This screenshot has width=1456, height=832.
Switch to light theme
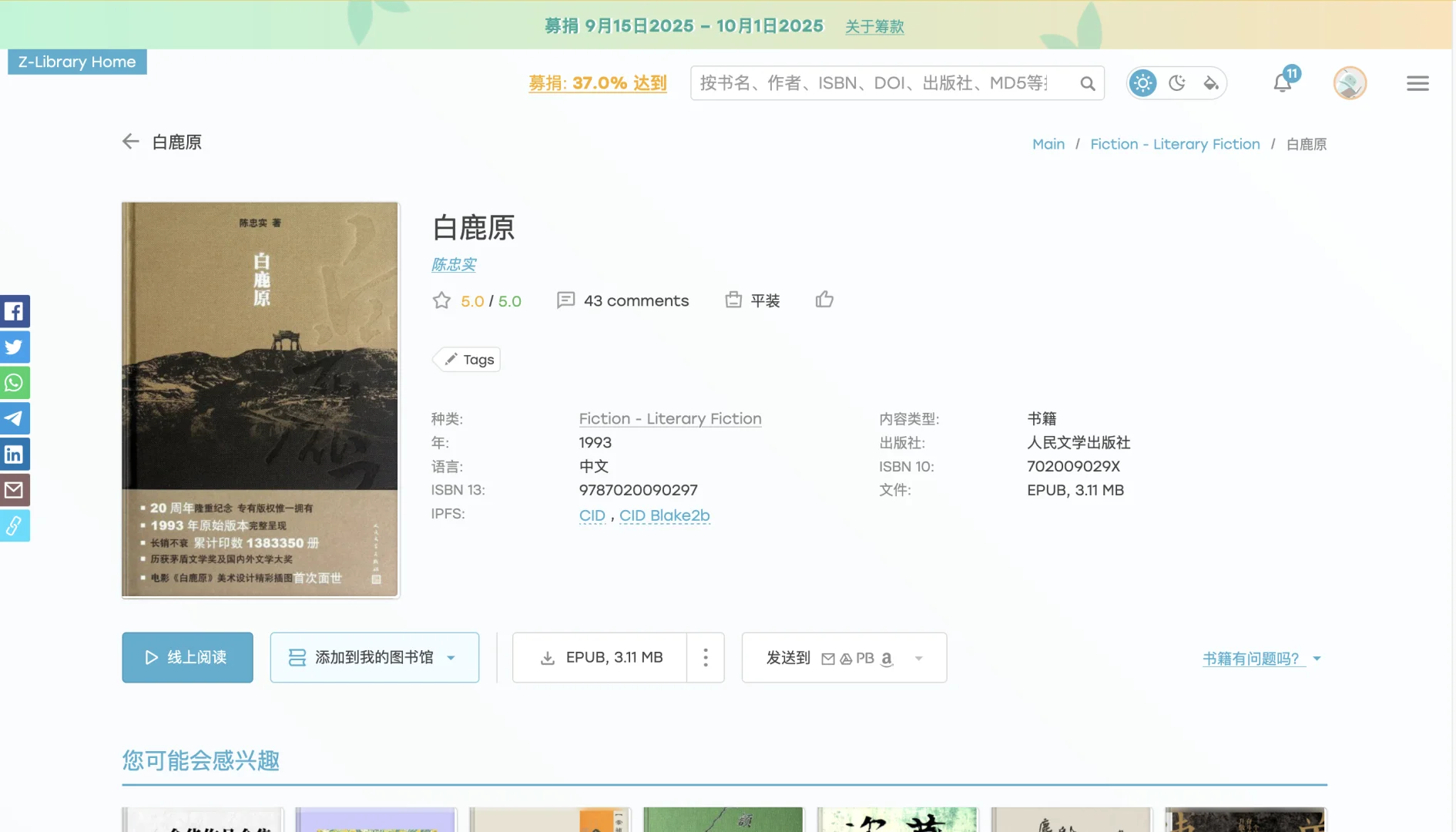(1142, 83)
